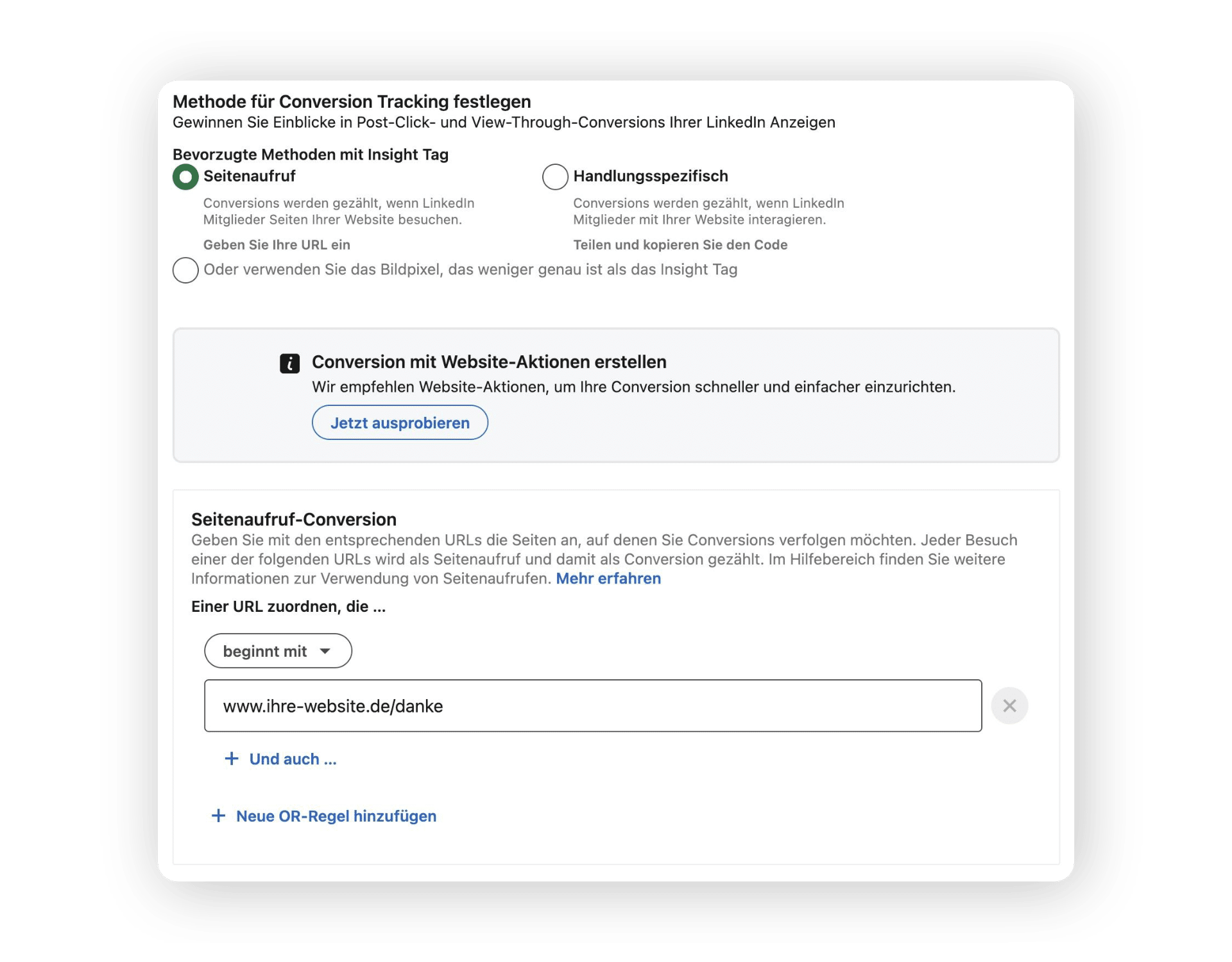
Task: Select the Handlungsspezifisch radio button
Action: pyautogui.click(x=555, y=177)
